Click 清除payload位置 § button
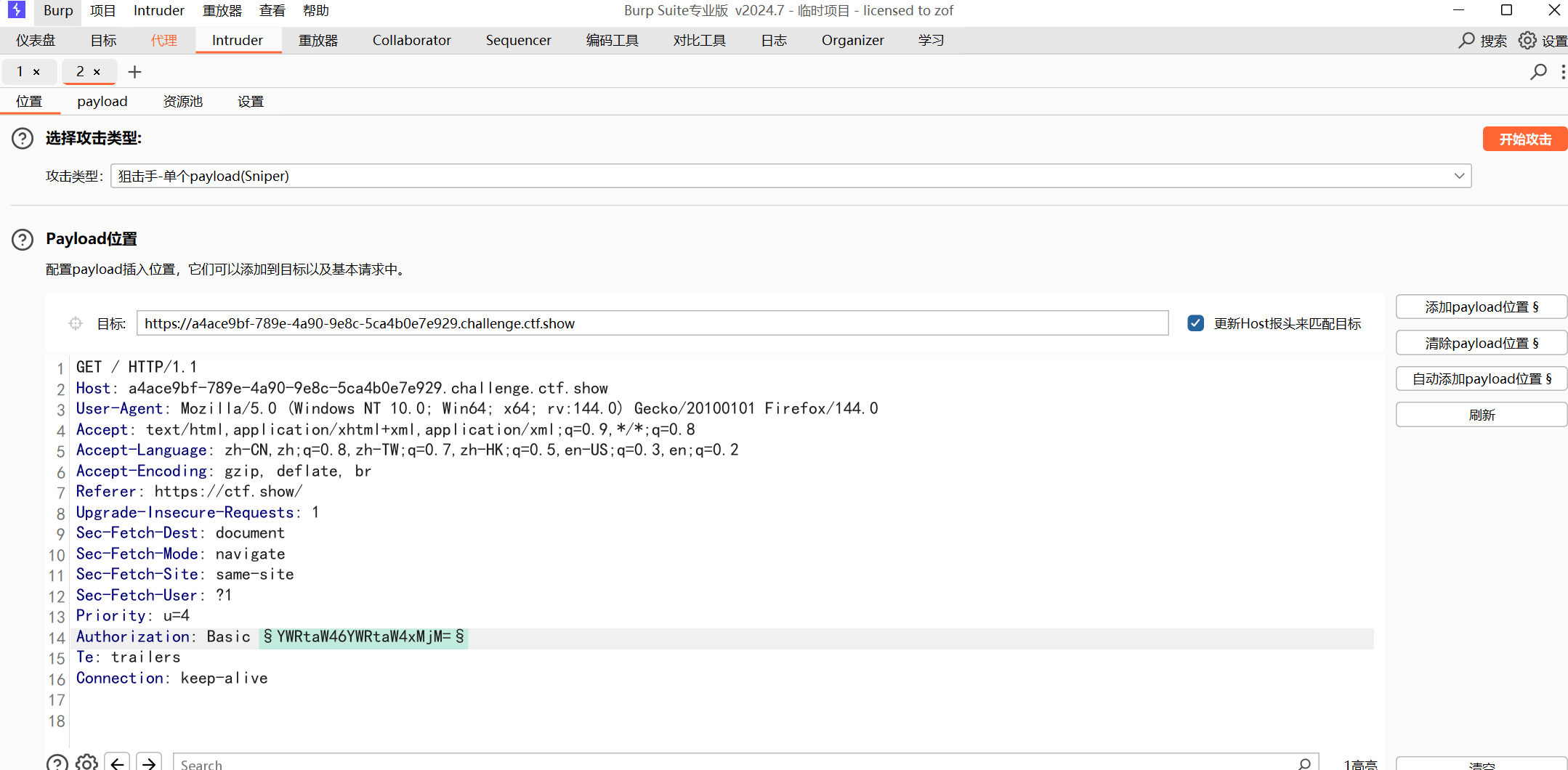 [1482, 343]
